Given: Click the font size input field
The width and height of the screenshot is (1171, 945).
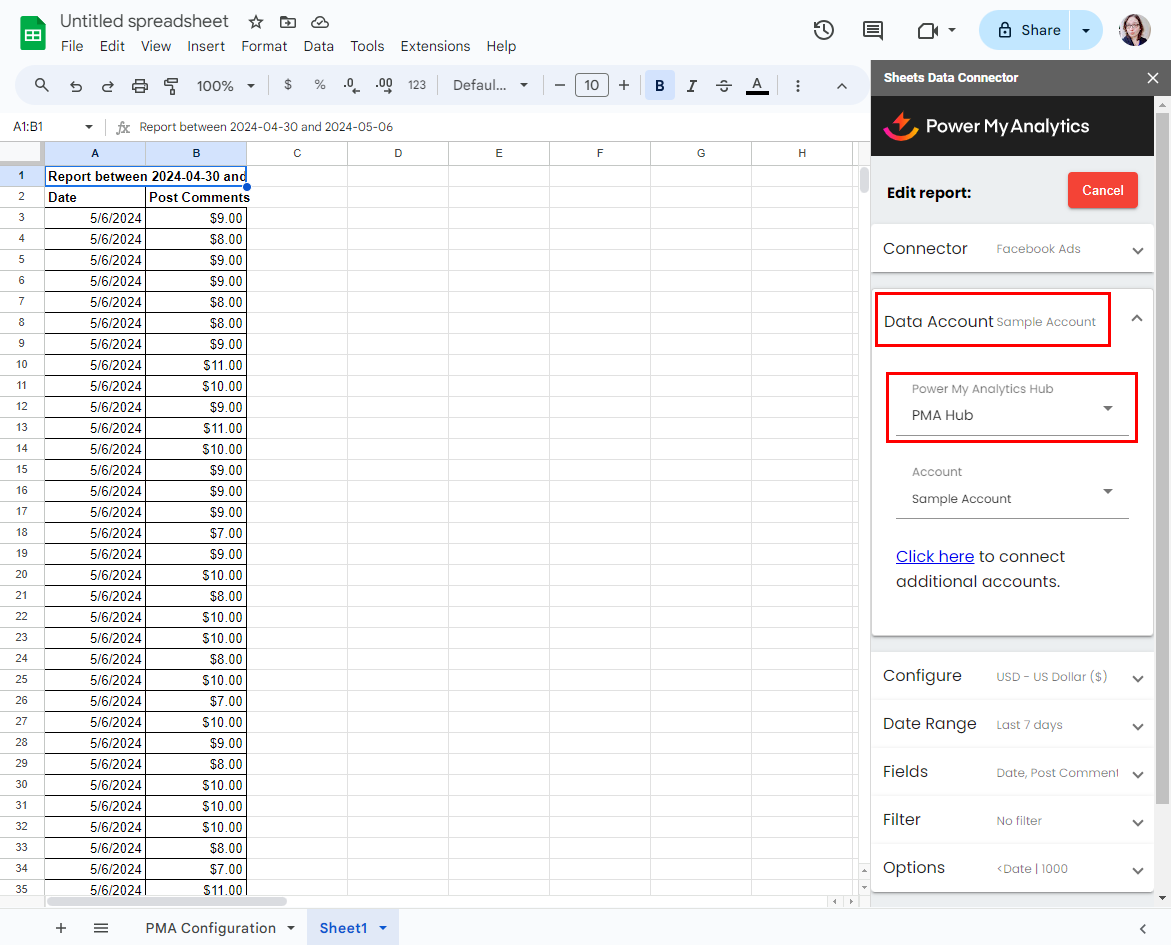Looking at the screenshot, I should point(592,86).
